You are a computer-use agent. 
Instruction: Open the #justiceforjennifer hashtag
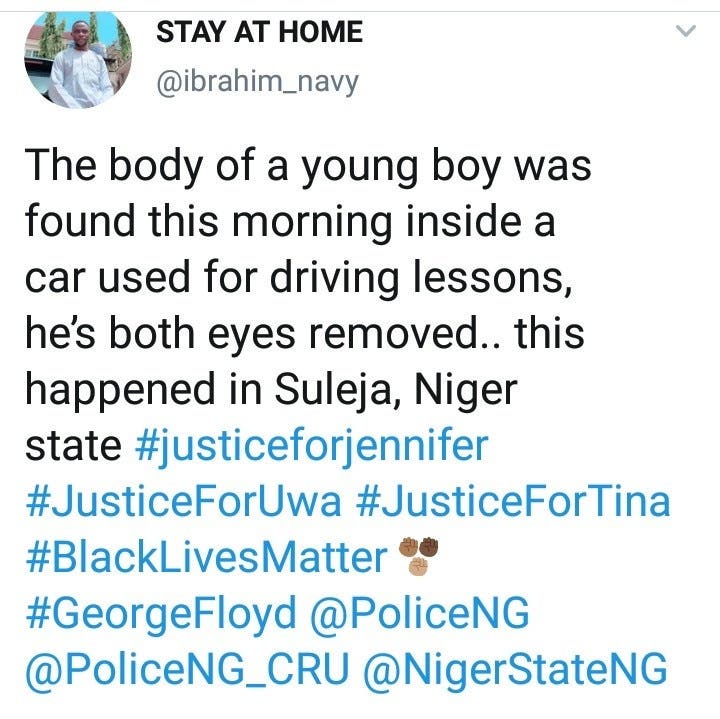point(310,445)
